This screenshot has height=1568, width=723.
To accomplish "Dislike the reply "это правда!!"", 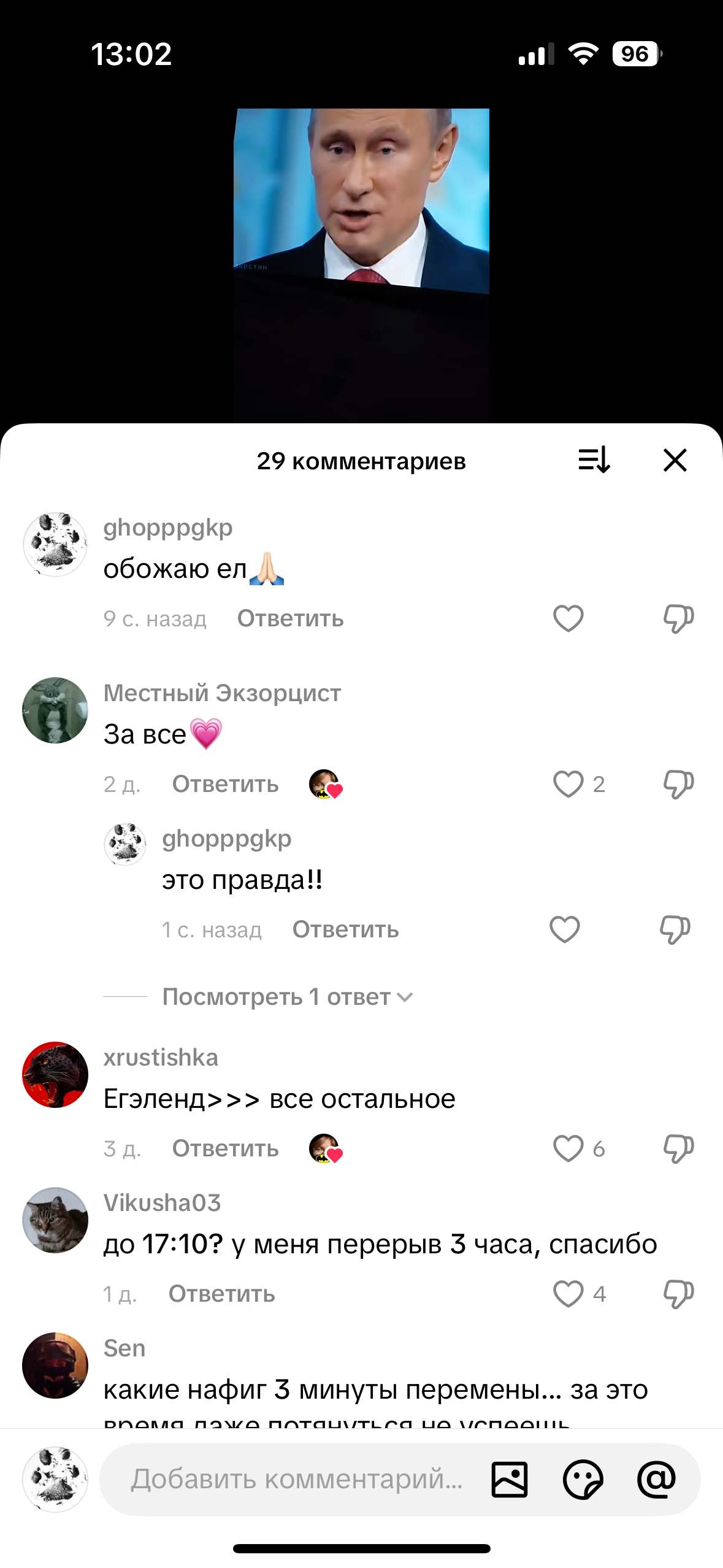I will pyautogui.click(x=675, y=929).
